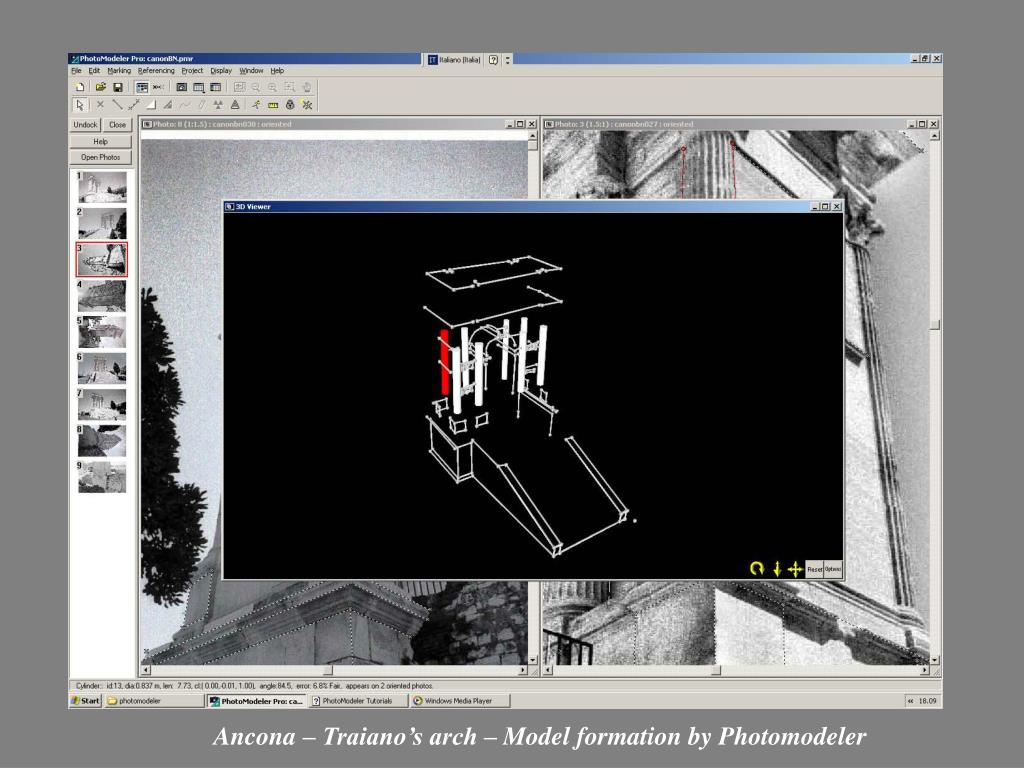Toggle the photo list panel icon
The image size is (1024, 768).
pos(142,87)
